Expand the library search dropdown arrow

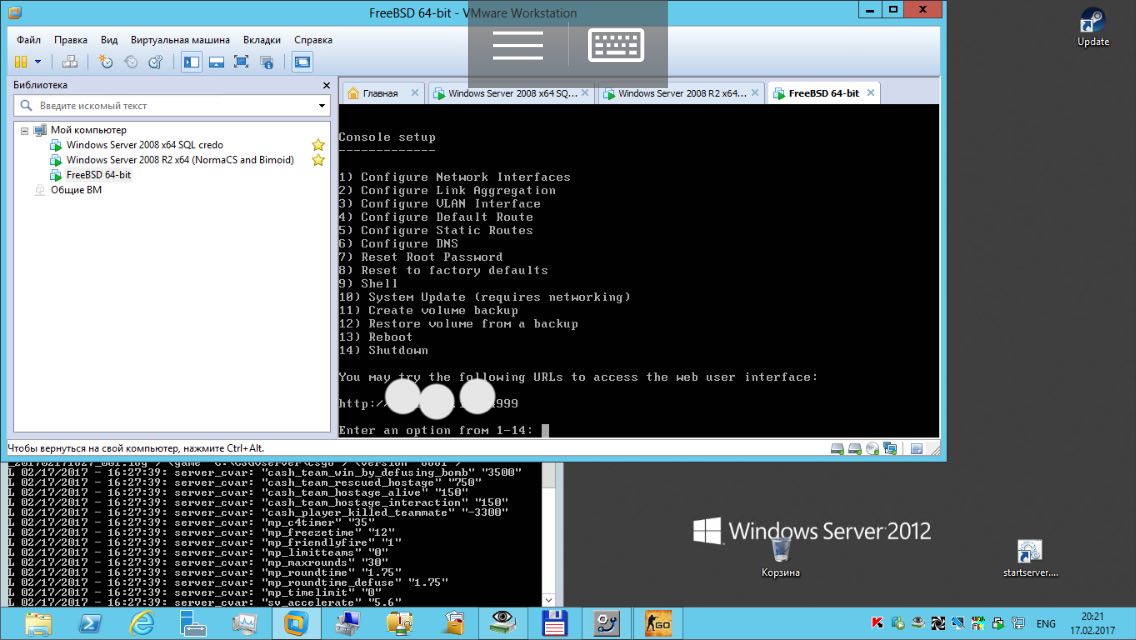322,105
